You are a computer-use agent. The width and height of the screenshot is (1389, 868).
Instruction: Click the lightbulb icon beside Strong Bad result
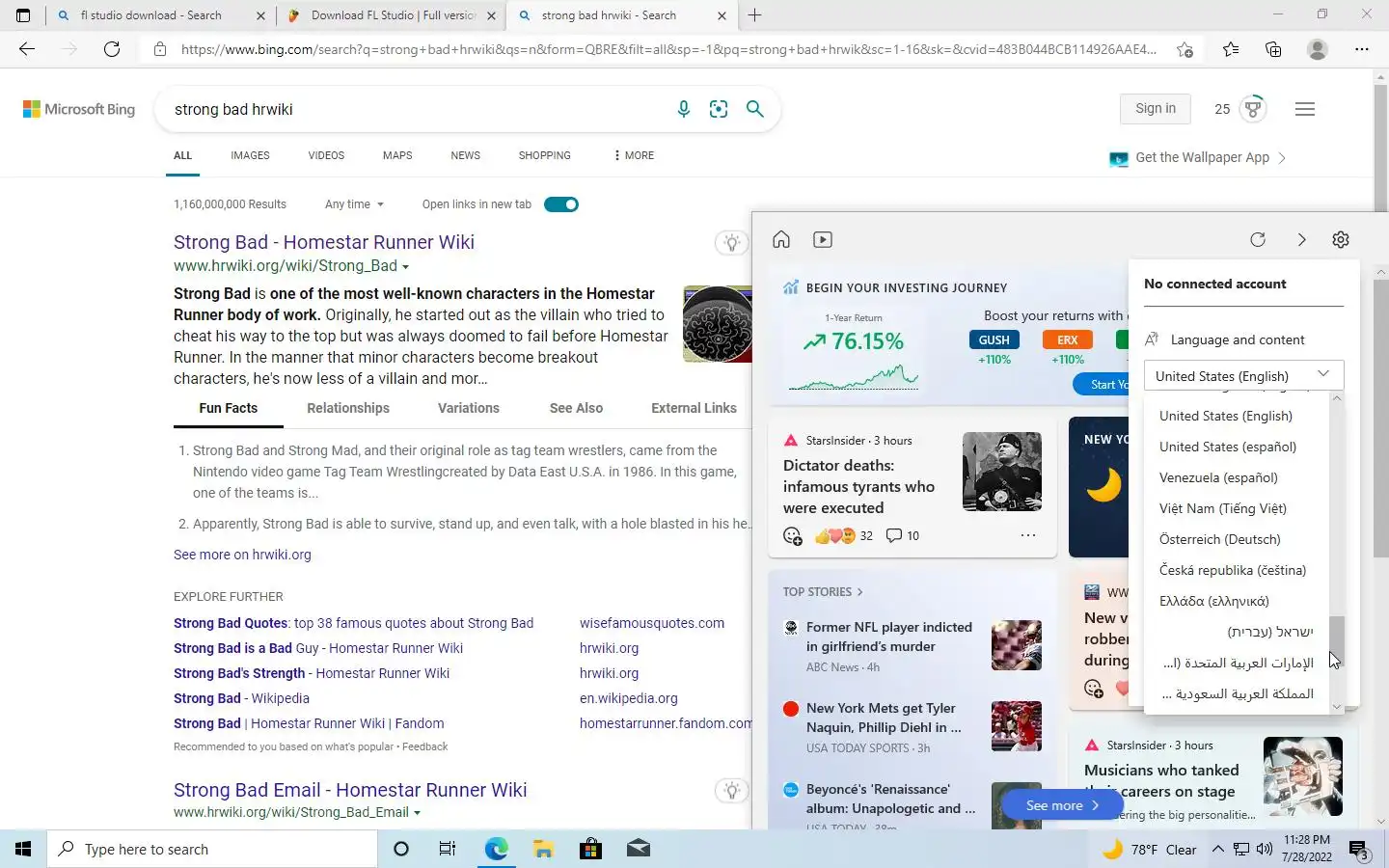732,243
